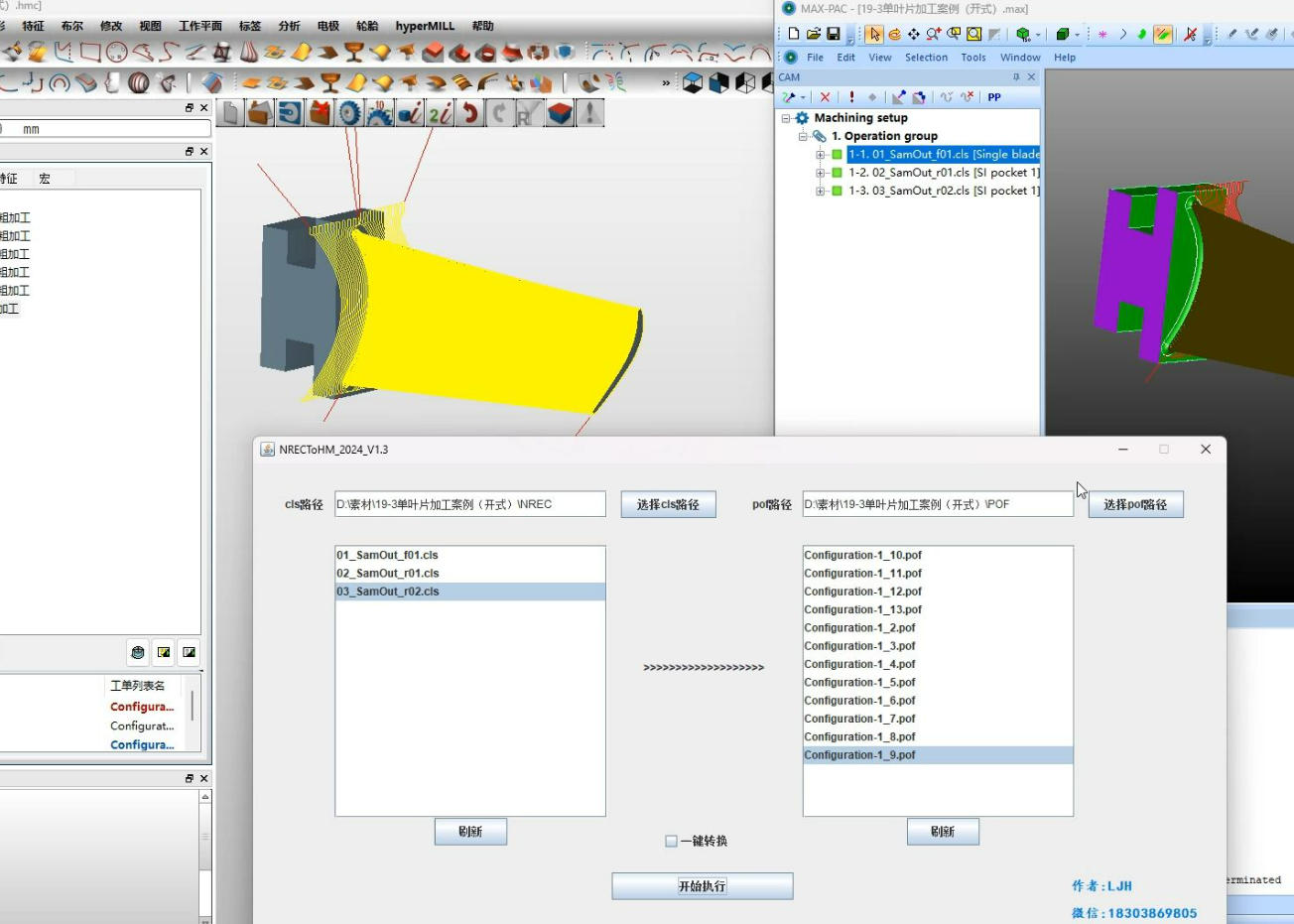Open the Tools menu in MAX-PAC

(972, 58)
